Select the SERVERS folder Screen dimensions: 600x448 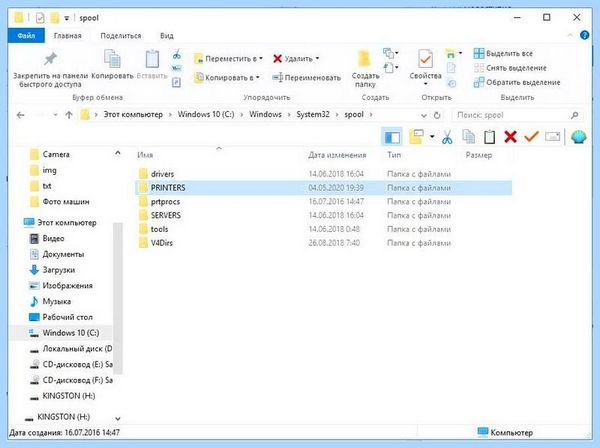click(x=166, y=215)
